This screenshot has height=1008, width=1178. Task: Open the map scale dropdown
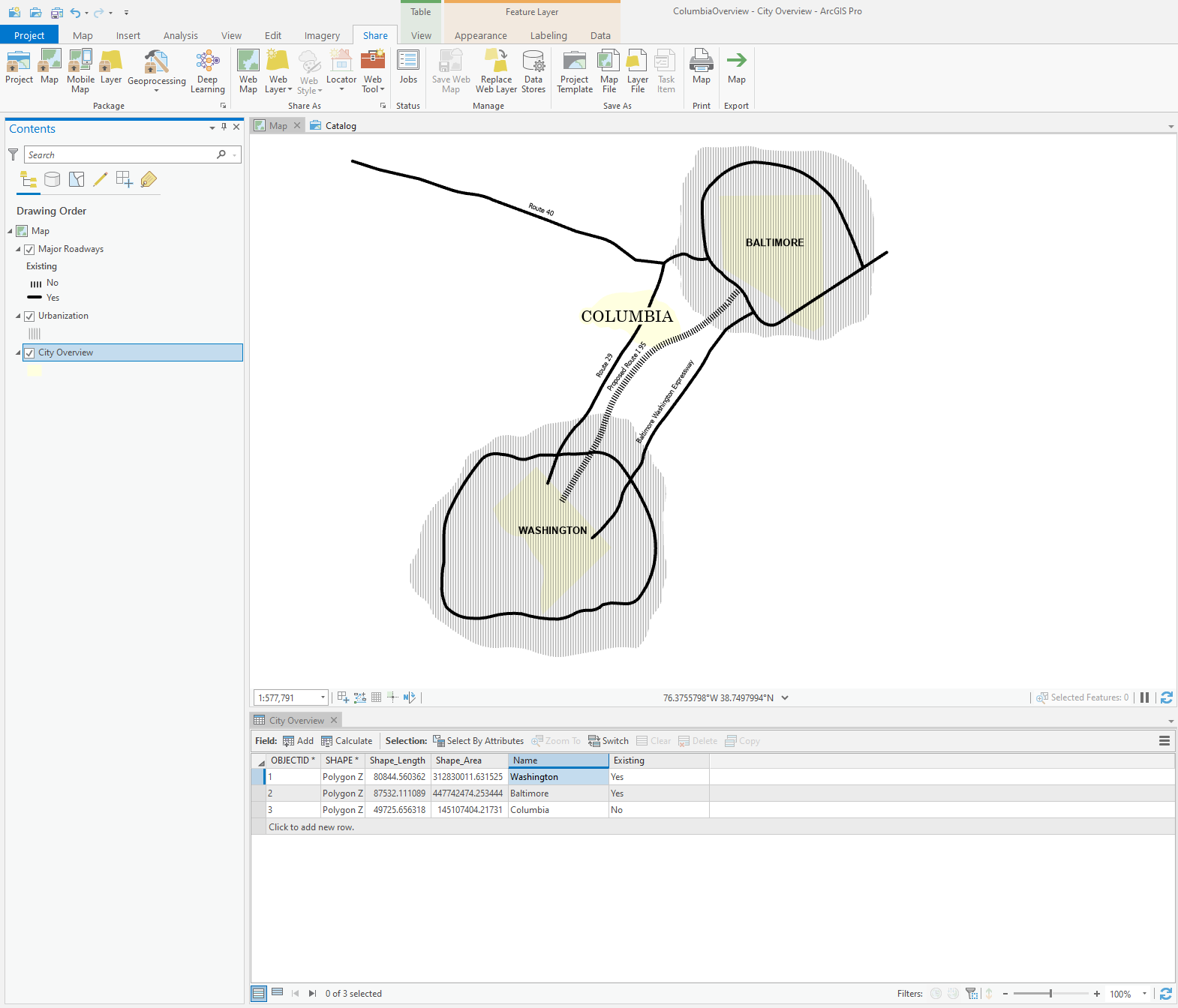(x=323, y=697)
